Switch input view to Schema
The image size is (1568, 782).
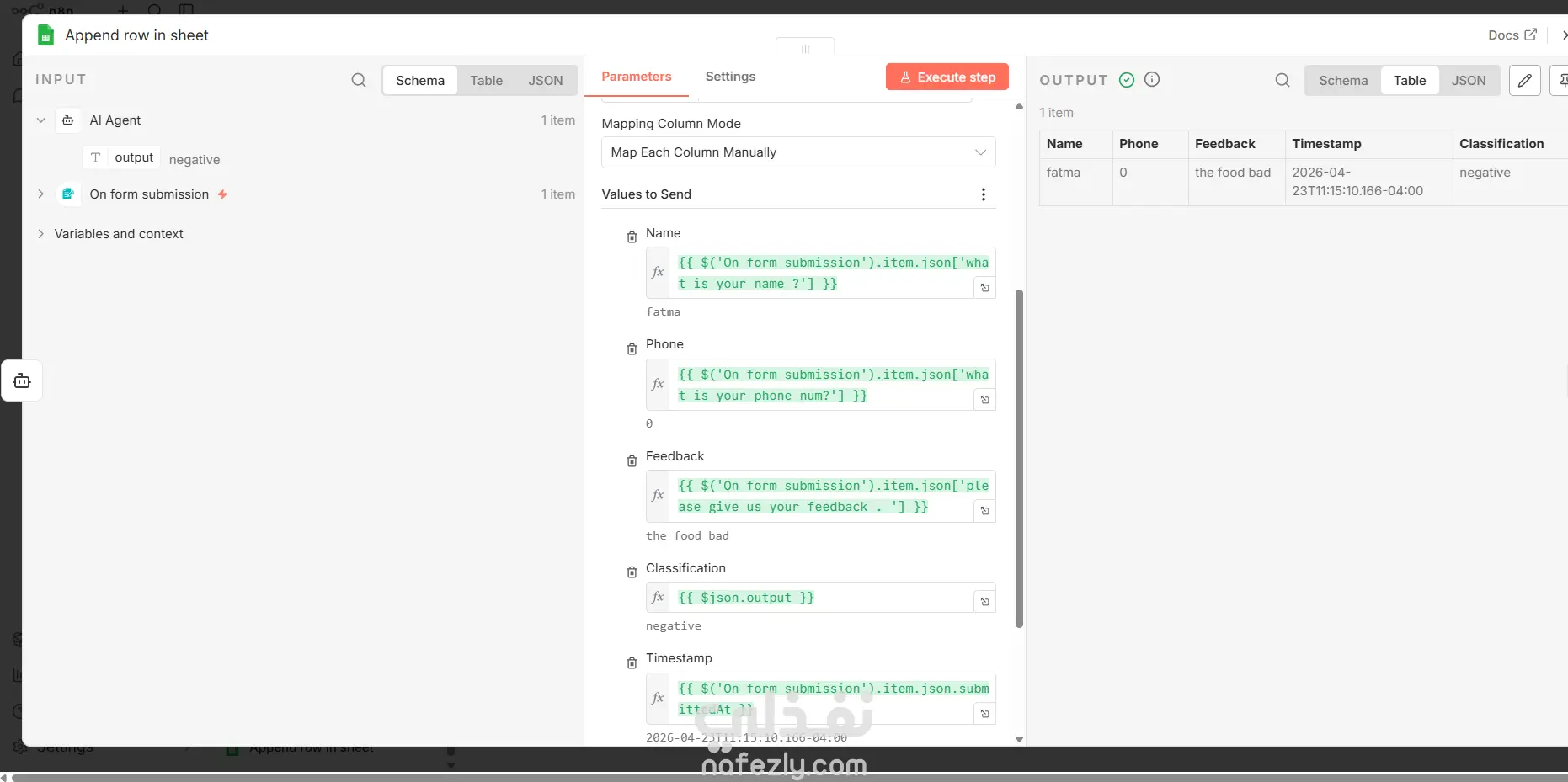420,81
